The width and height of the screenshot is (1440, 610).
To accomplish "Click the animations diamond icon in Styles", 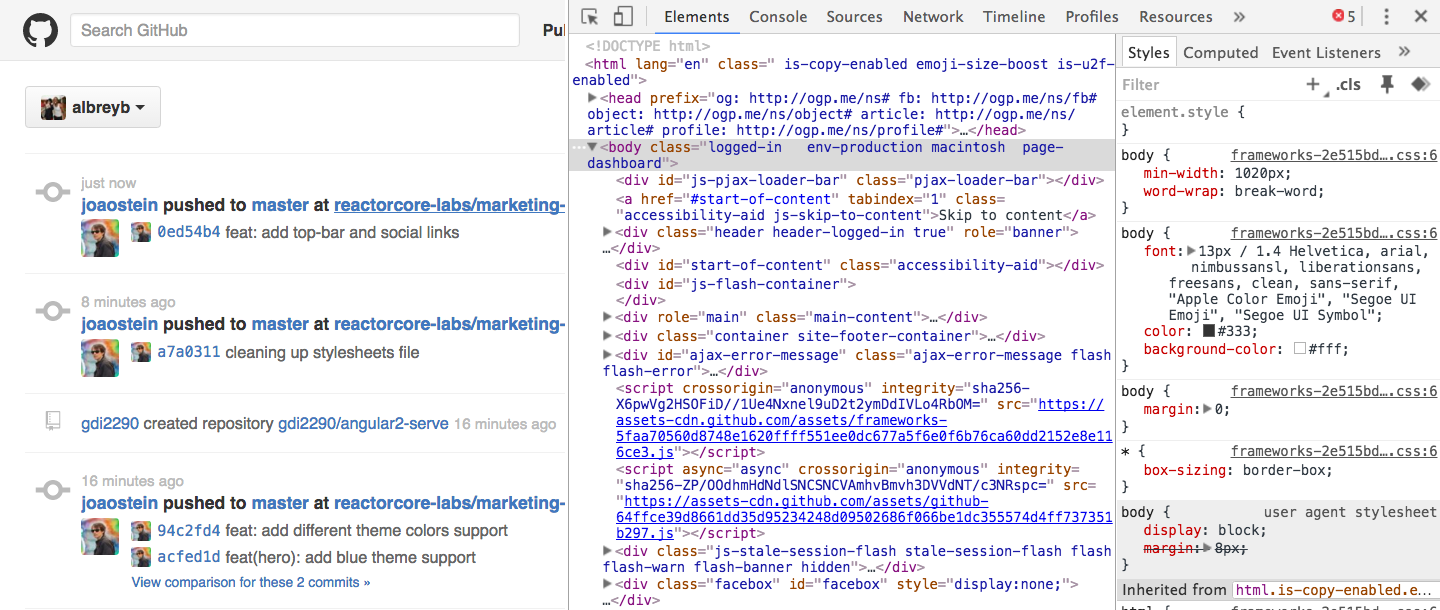I will [1420, 85].
